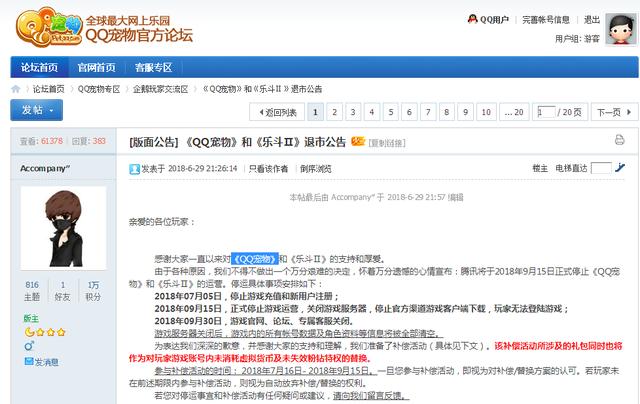Screen dimensions: 640x404
Task: Click the 发消息 envelope icon
Action: (x=29, y=361)
